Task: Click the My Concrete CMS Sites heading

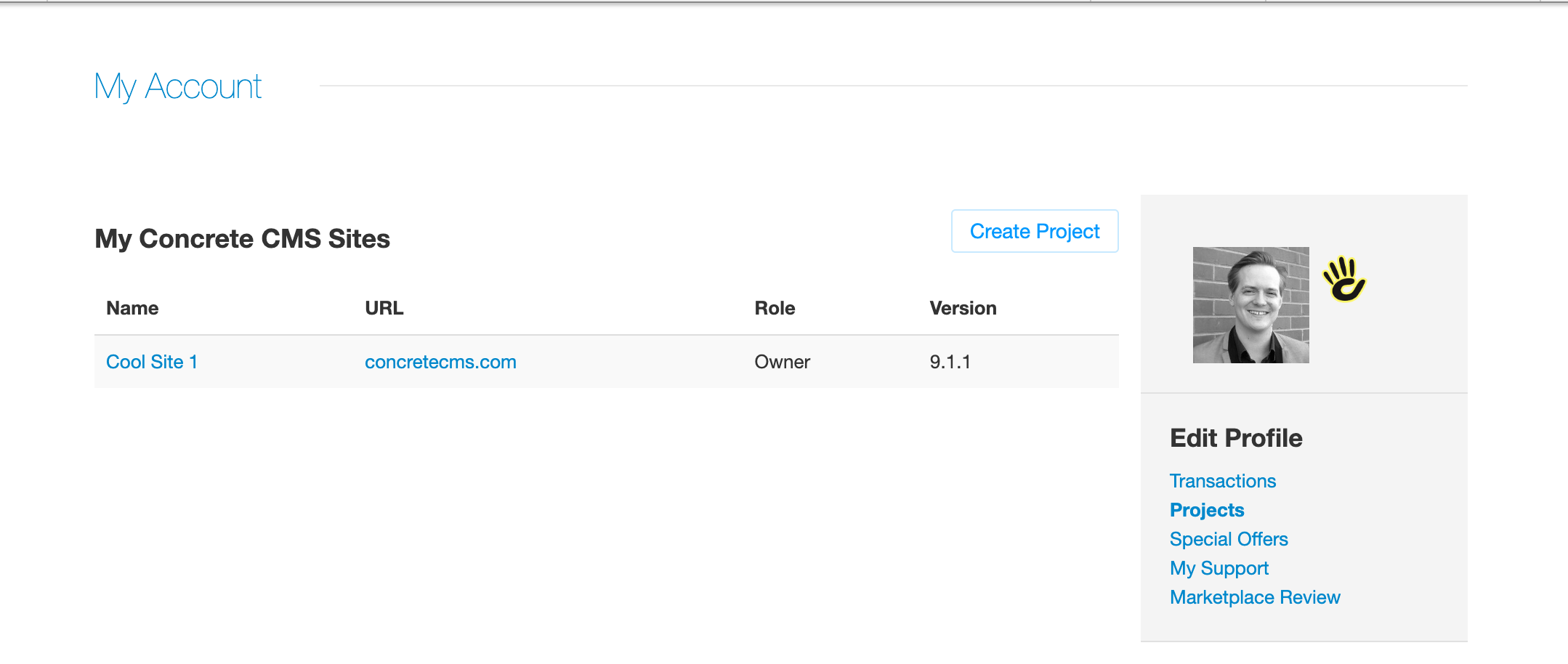Action: tap(243, 239)
